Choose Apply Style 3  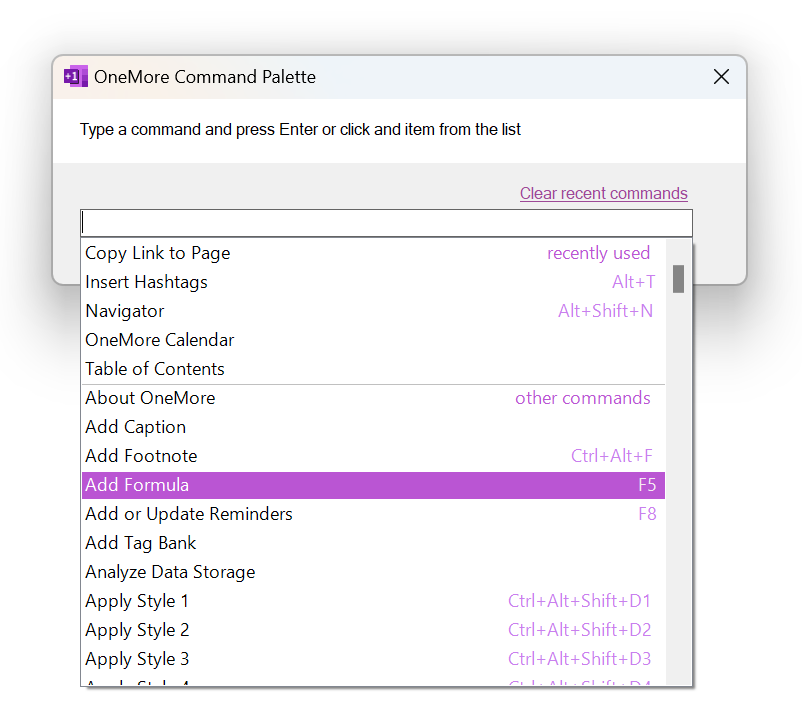[x=137, y=659]
